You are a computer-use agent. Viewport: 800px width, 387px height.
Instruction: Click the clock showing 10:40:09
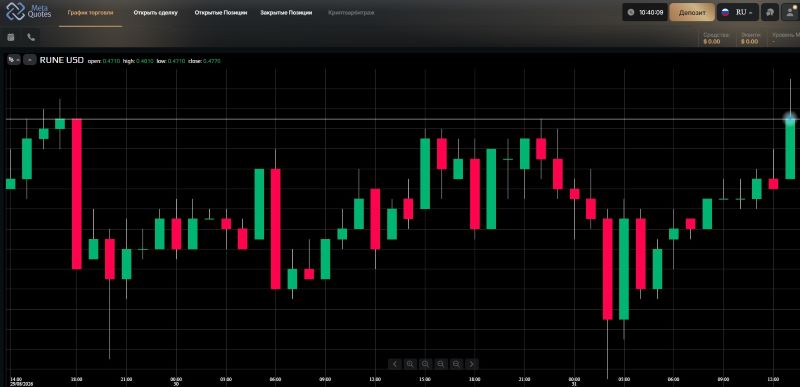point(645,12)
